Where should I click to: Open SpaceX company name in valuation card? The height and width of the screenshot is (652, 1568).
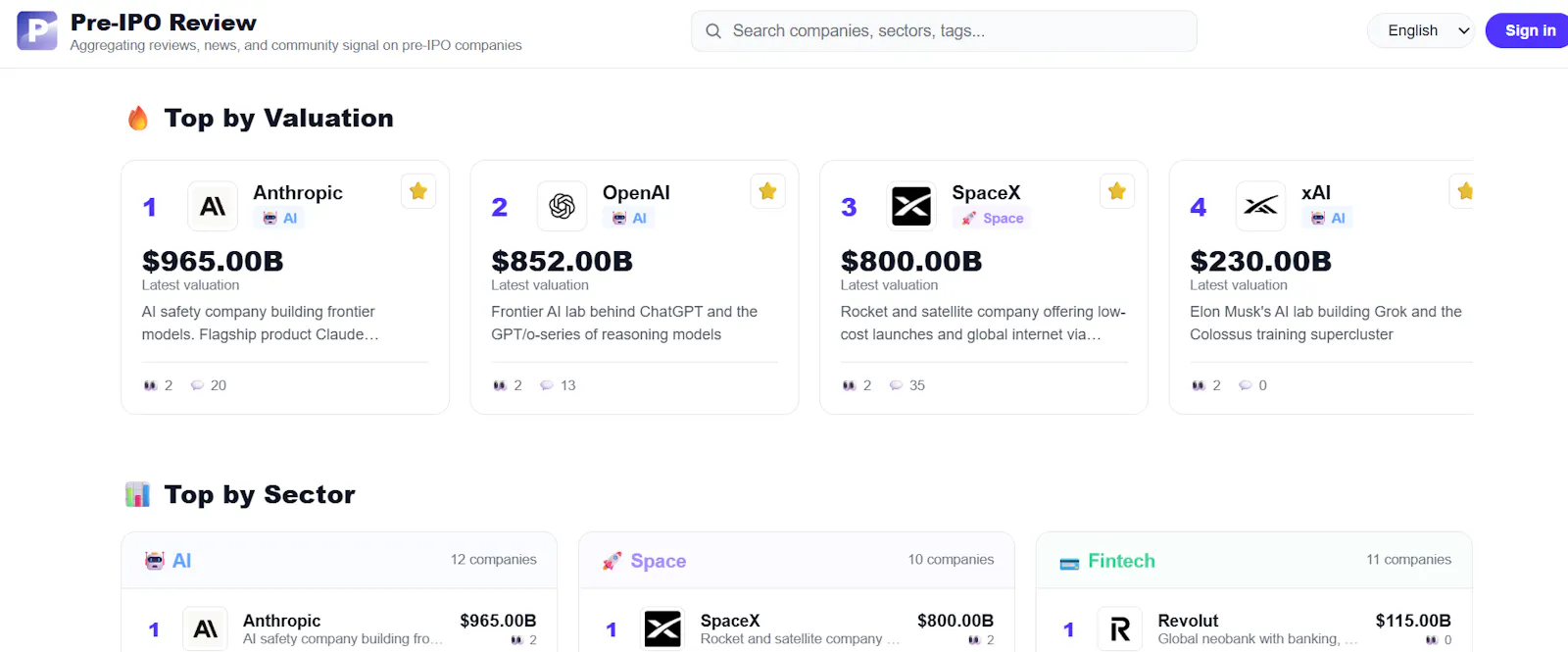[986, 193]
